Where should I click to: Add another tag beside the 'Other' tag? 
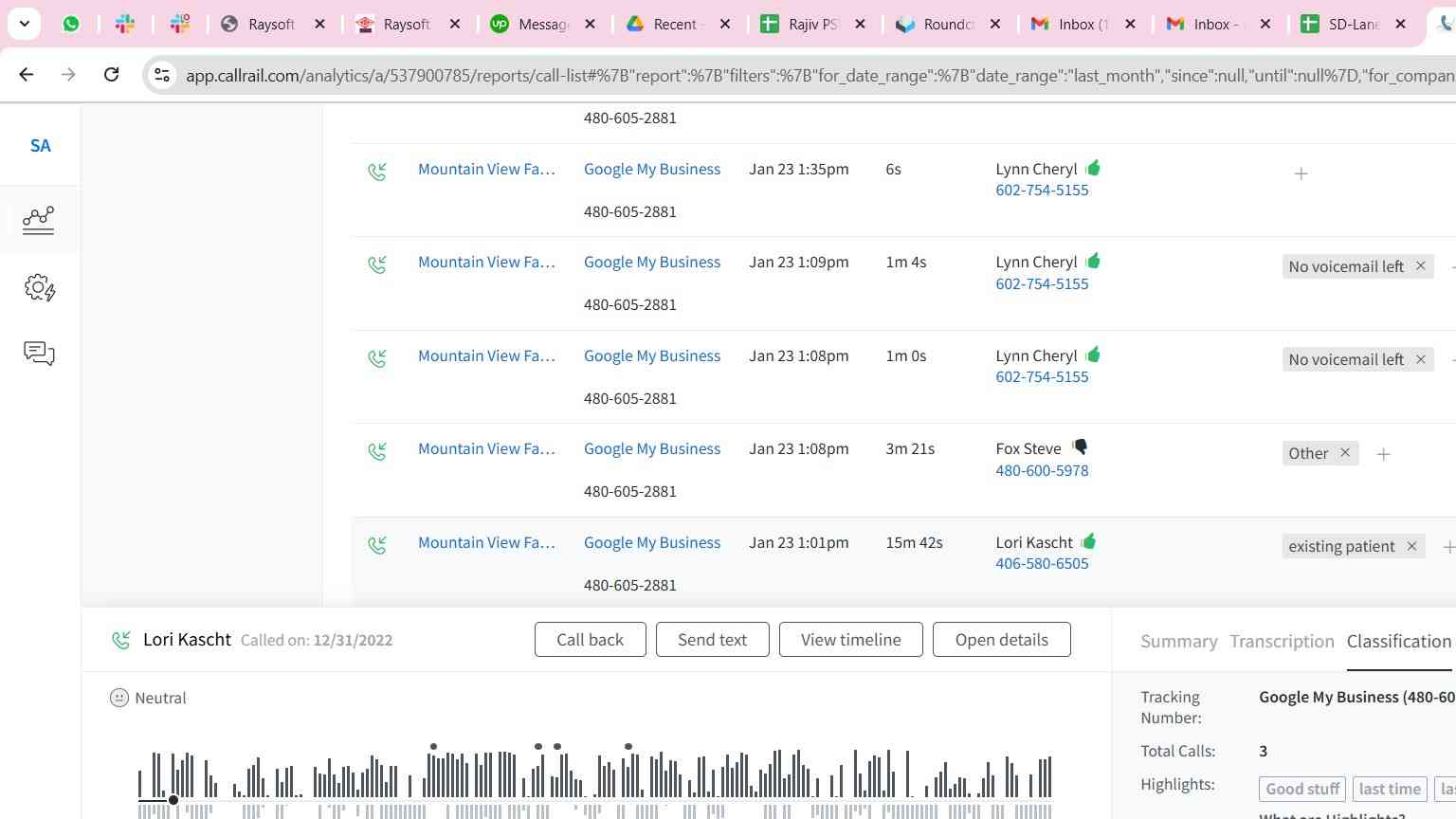click(x=1383, y=454)
